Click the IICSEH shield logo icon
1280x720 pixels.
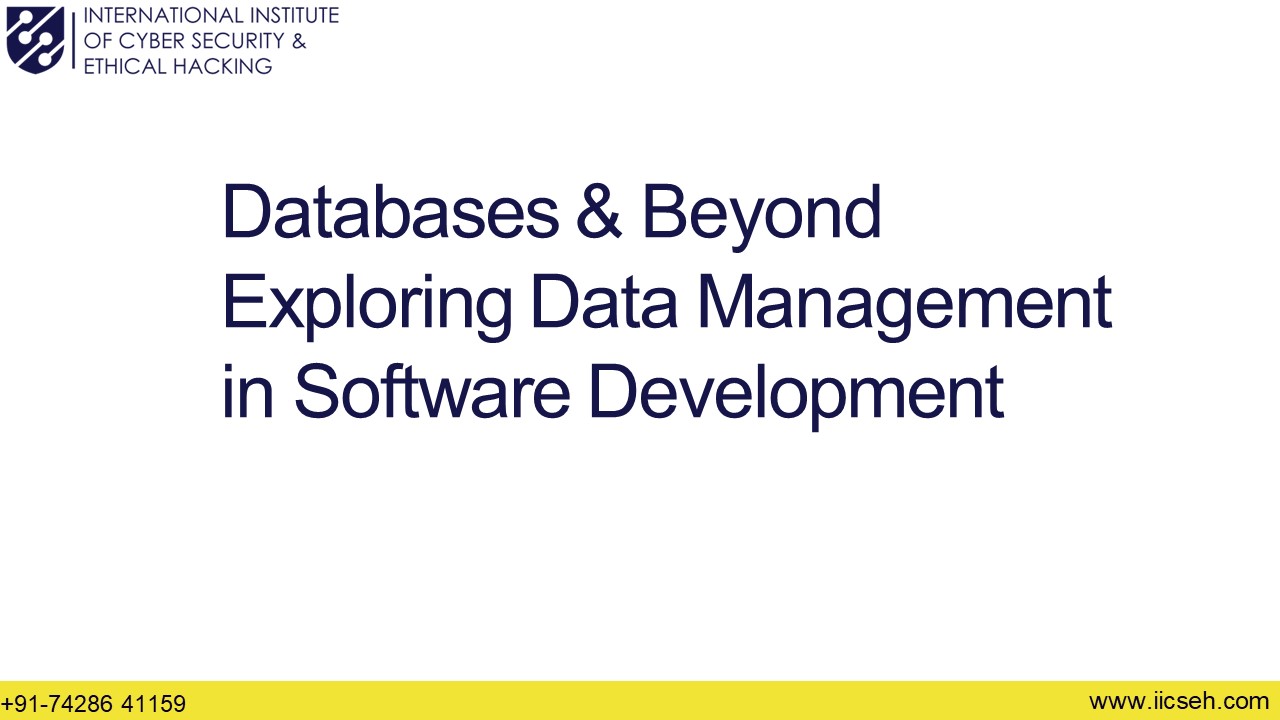(x=35, y=39)
